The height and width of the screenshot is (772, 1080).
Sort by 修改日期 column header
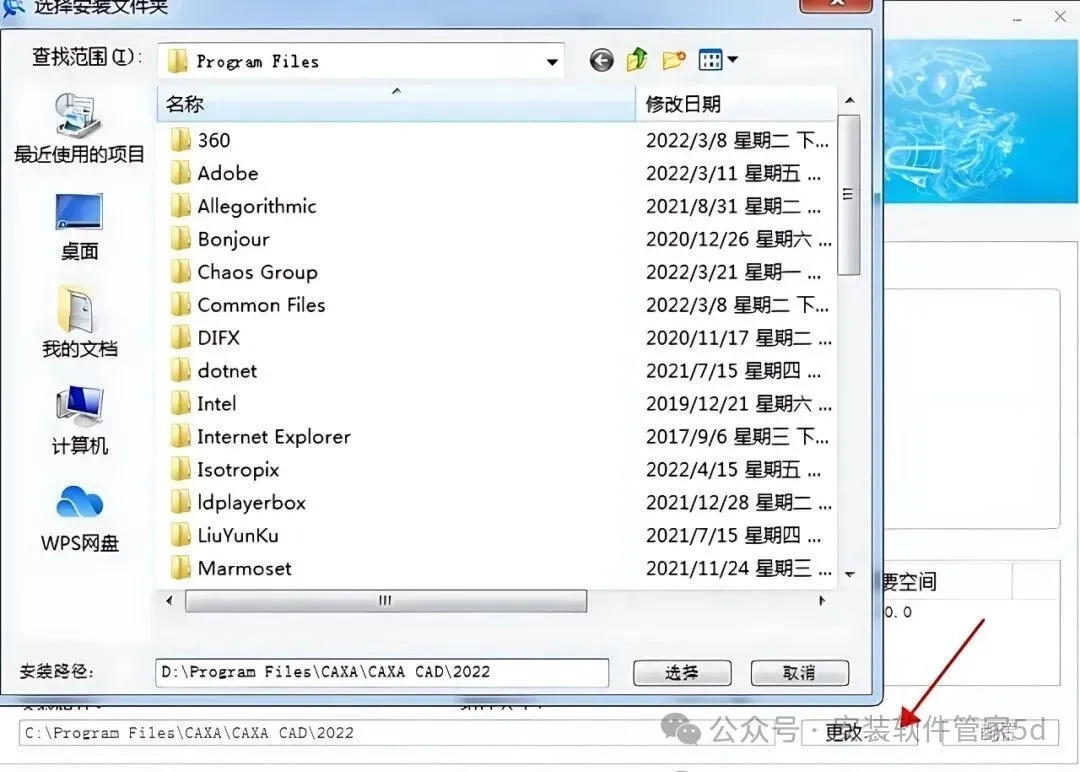pyautogui.click(x=736, y=104)
